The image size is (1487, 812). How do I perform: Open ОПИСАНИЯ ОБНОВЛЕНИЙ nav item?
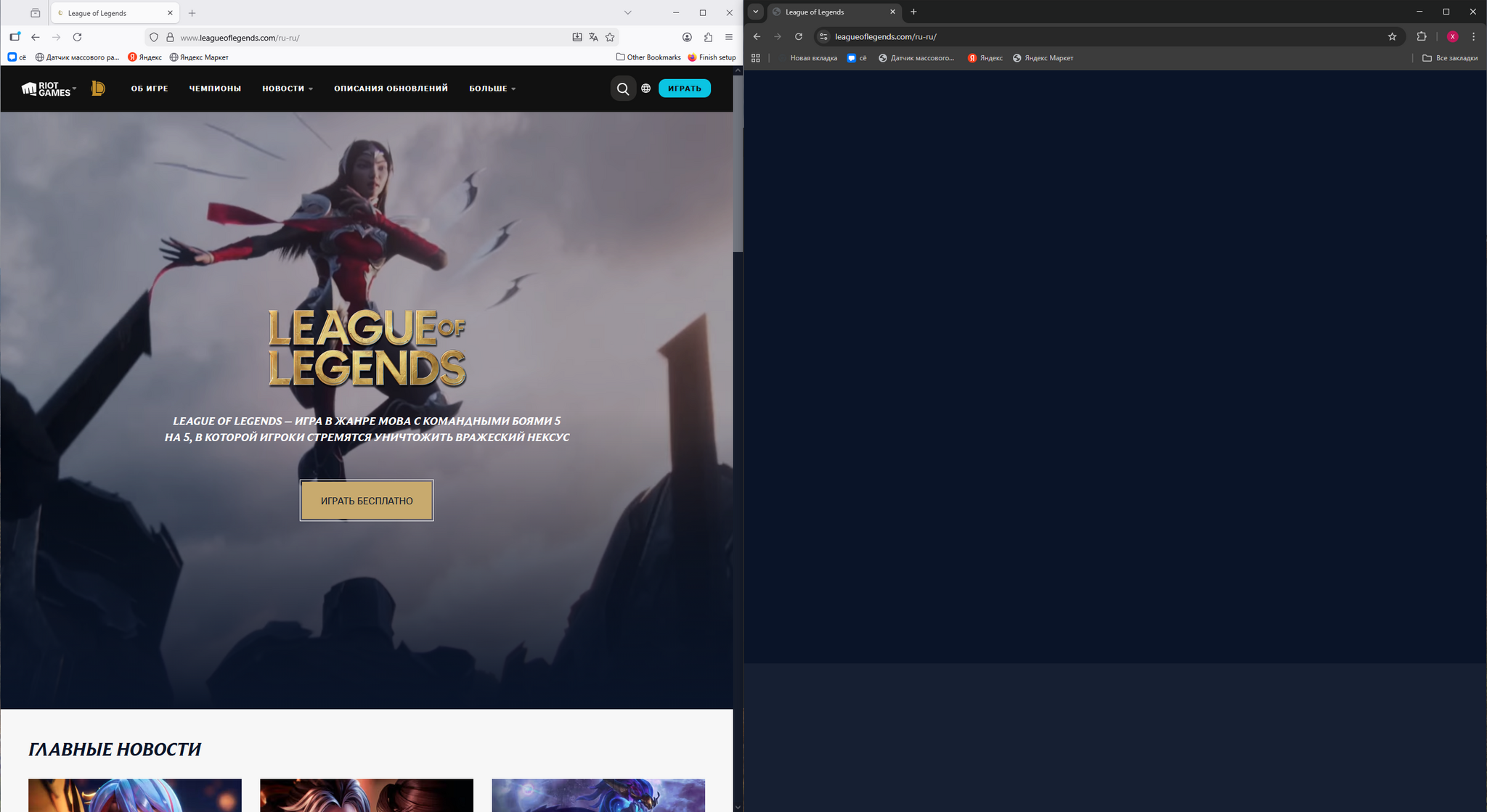point(391,89)
